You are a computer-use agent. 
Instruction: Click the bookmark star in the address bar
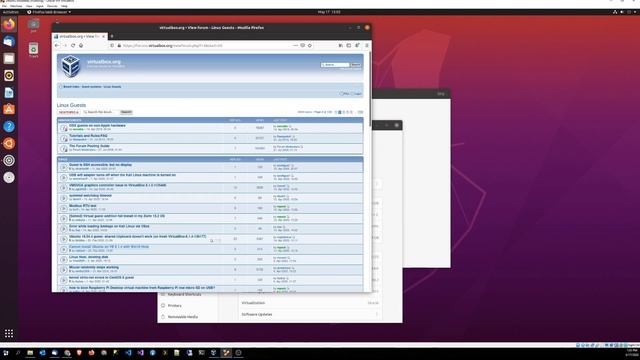310,45
